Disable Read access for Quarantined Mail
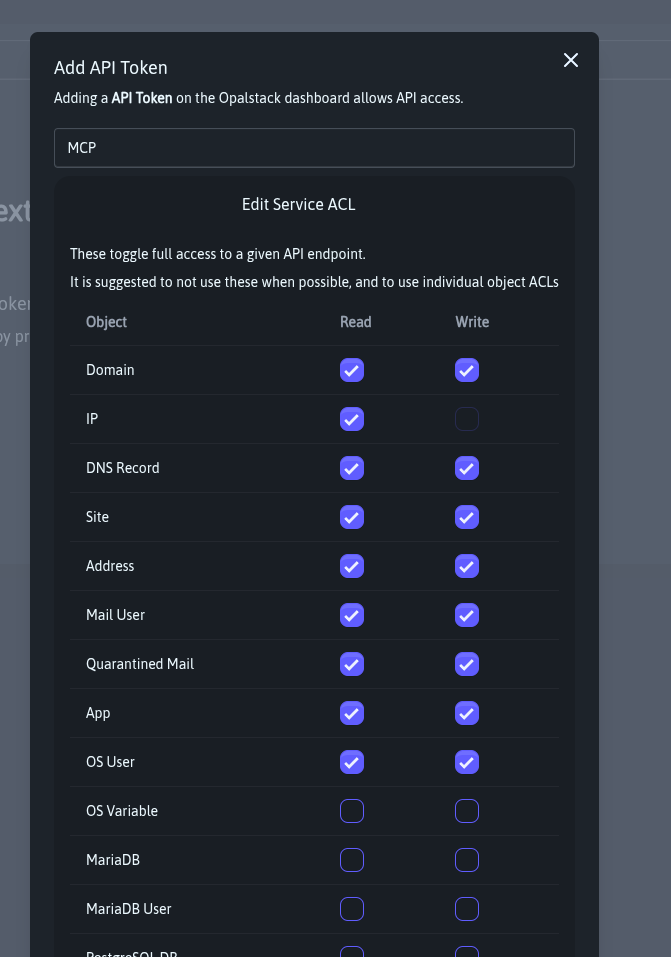671x957 pixels. point(352,664)
